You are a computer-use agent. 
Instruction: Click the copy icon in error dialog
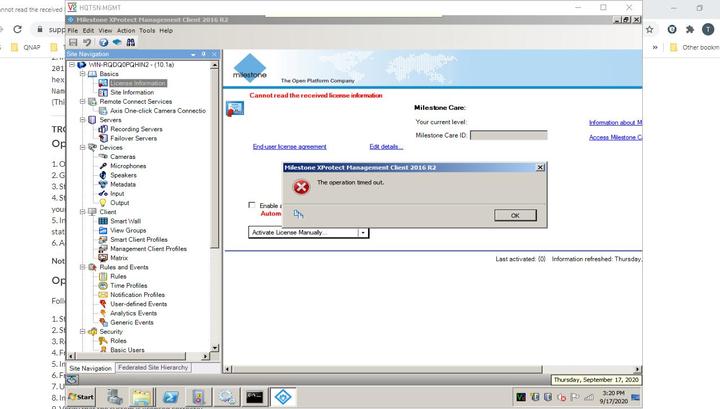(298, 213)
